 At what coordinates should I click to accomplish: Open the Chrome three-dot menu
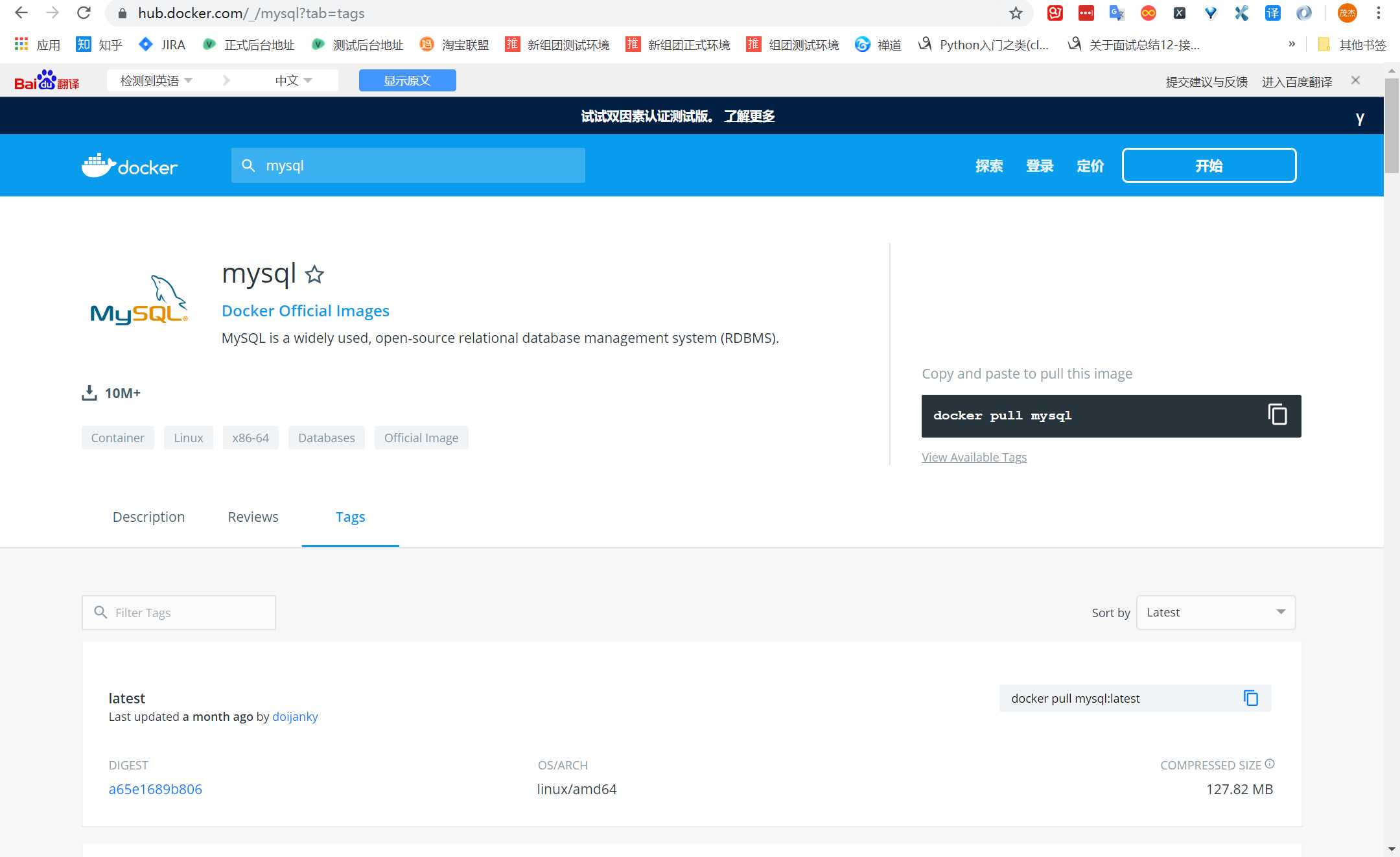coord(1379,13)
